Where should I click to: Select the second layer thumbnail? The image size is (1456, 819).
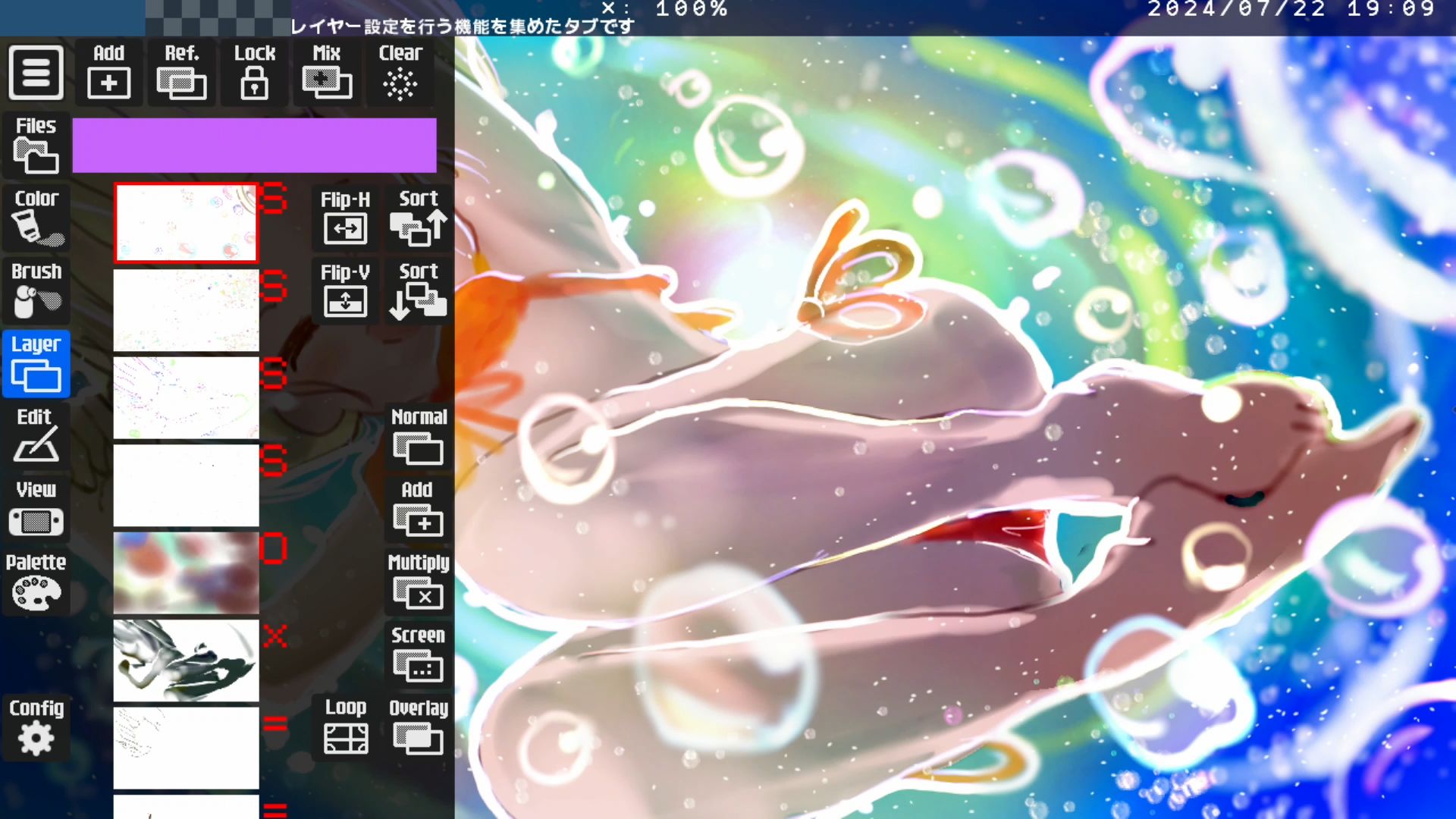186,310
